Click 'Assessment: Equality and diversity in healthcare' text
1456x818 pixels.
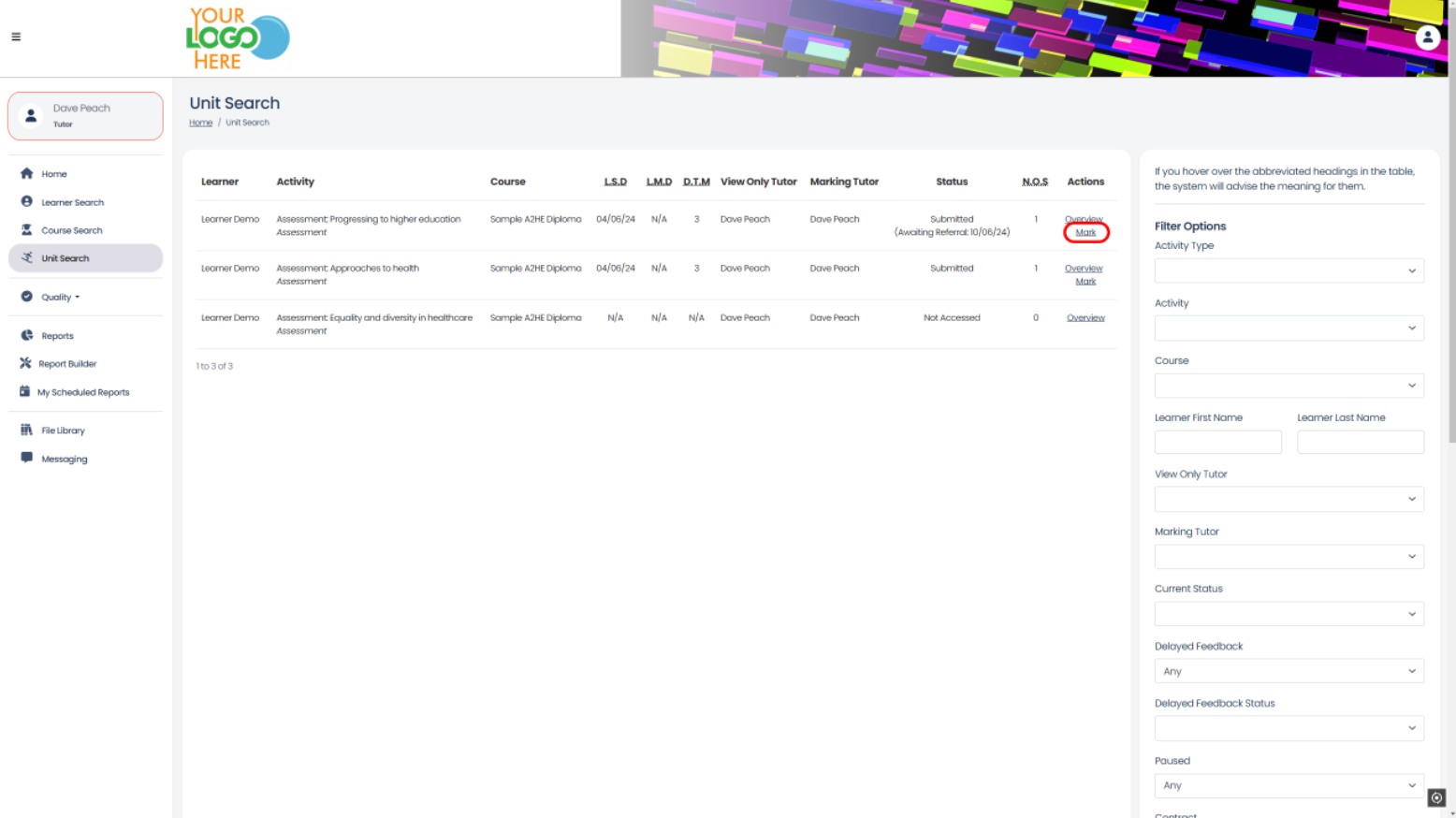(x=374, y=317)
